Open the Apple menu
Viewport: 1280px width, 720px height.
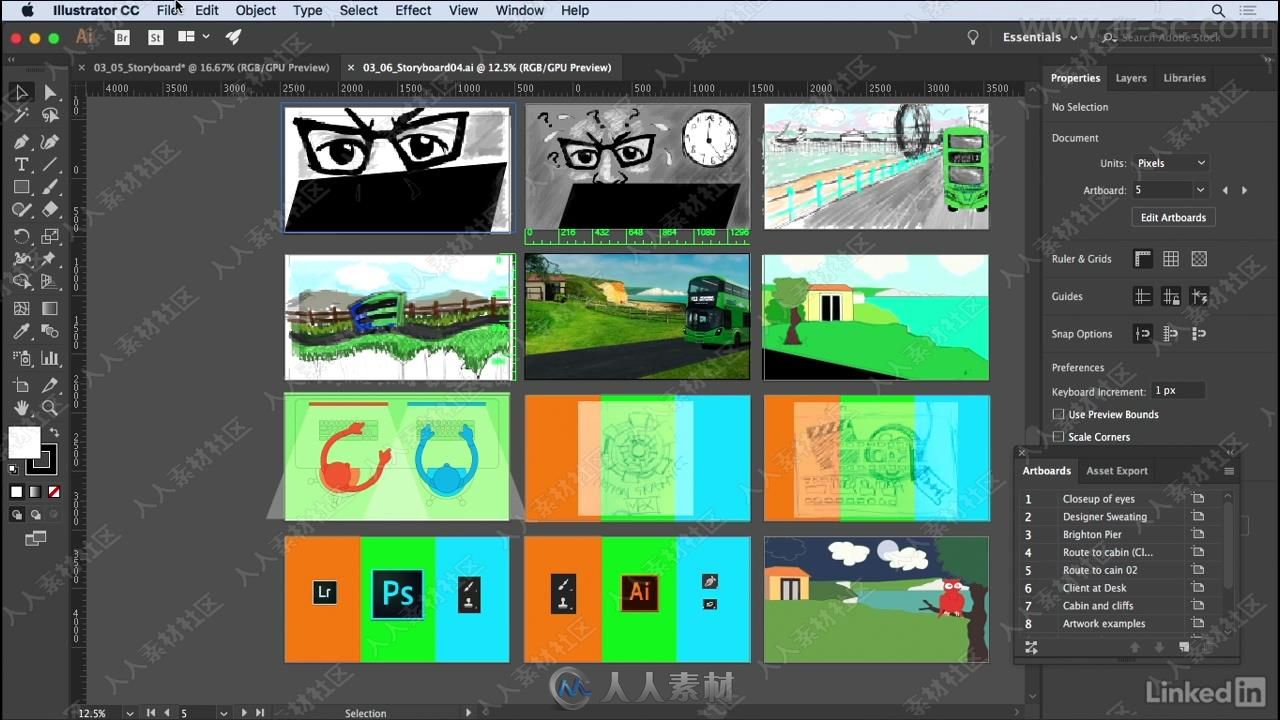click(x=27, y=10)
